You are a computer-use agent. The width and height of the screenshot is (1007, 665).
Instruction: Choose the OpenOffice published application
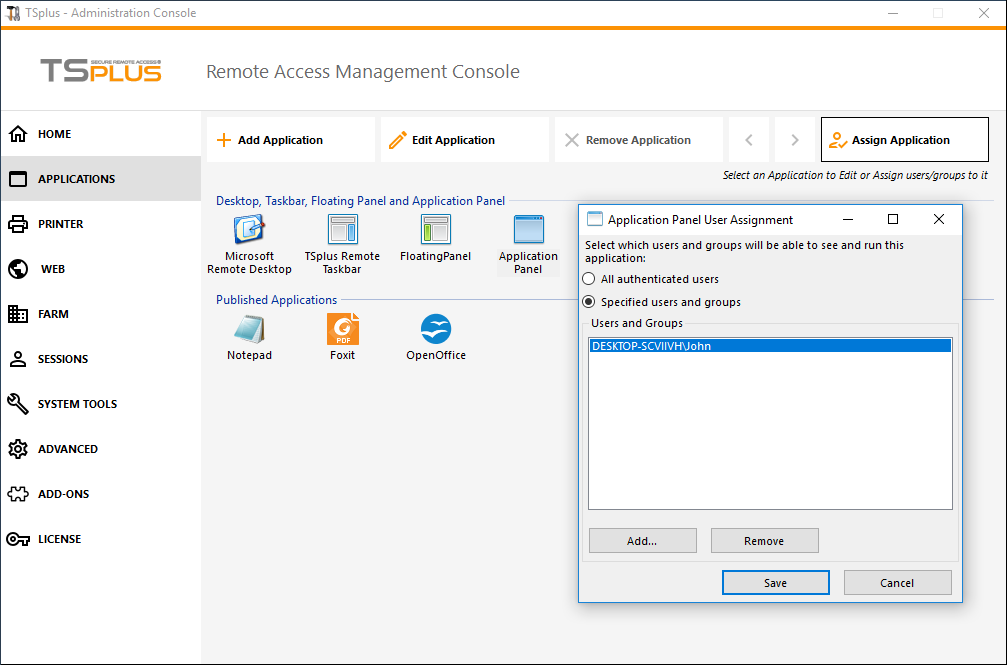click(x=435, y=329)
